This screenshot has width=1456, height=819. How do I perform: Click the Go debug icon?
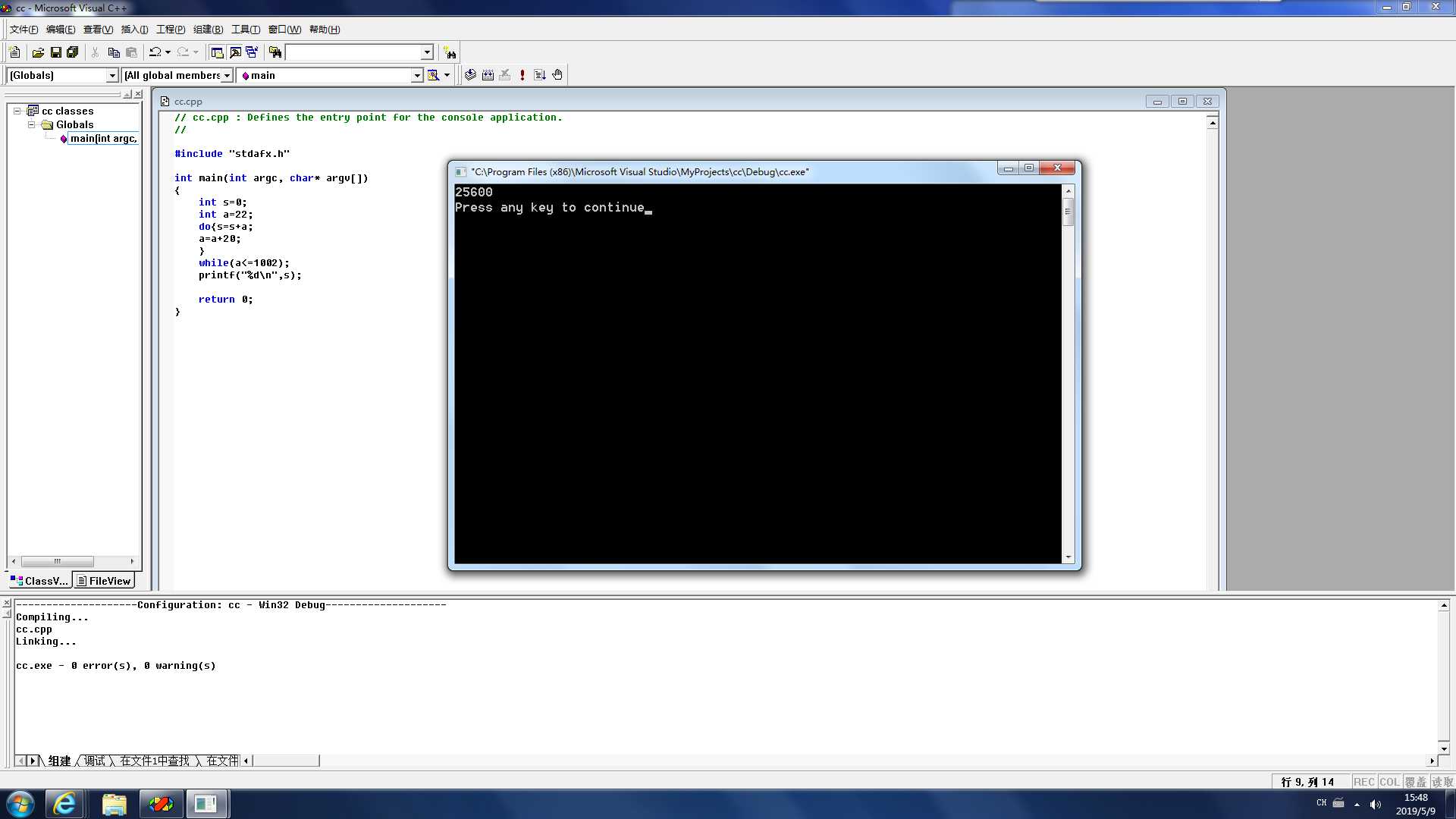[540, 75]
